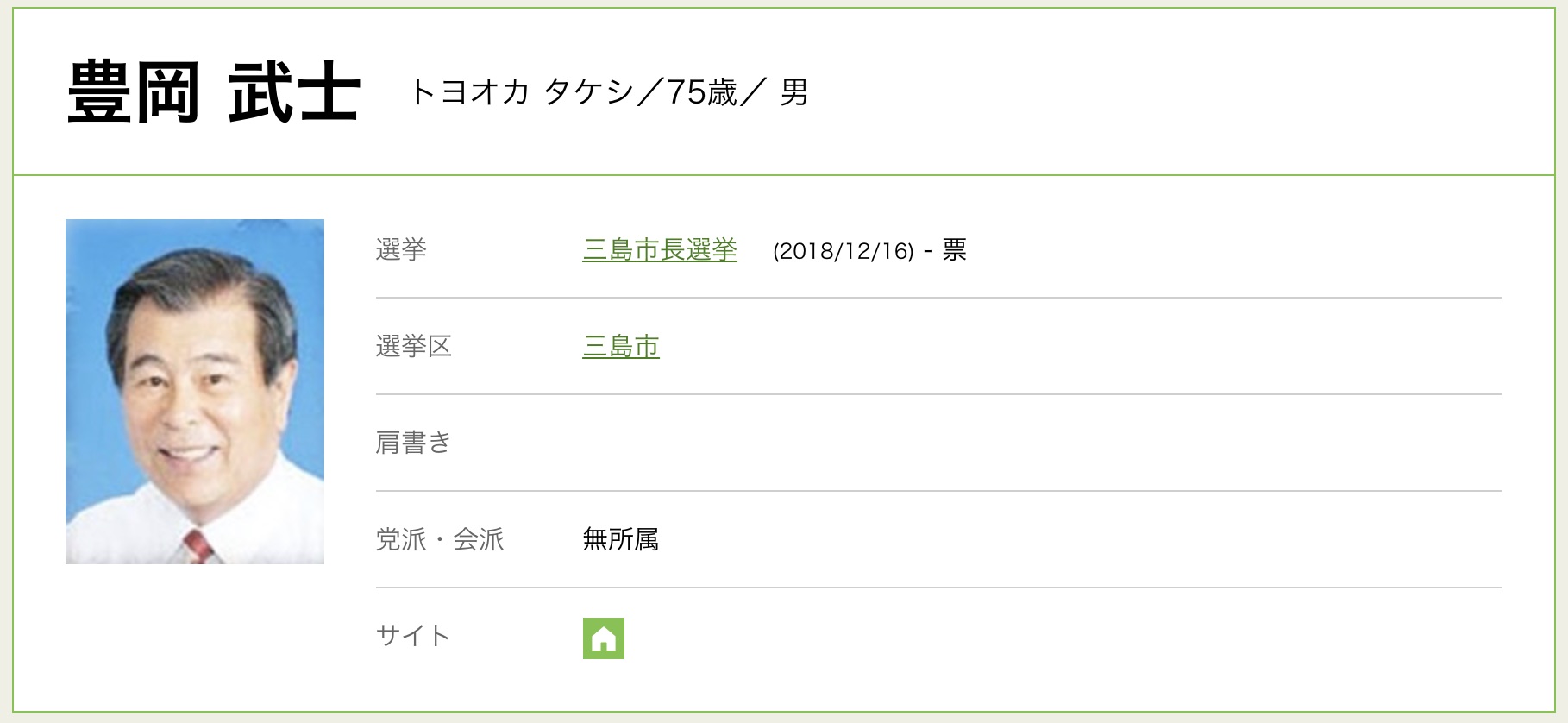Click the surname 豊岡 in the heading
1568x723 pixels.
coord(134,92)
